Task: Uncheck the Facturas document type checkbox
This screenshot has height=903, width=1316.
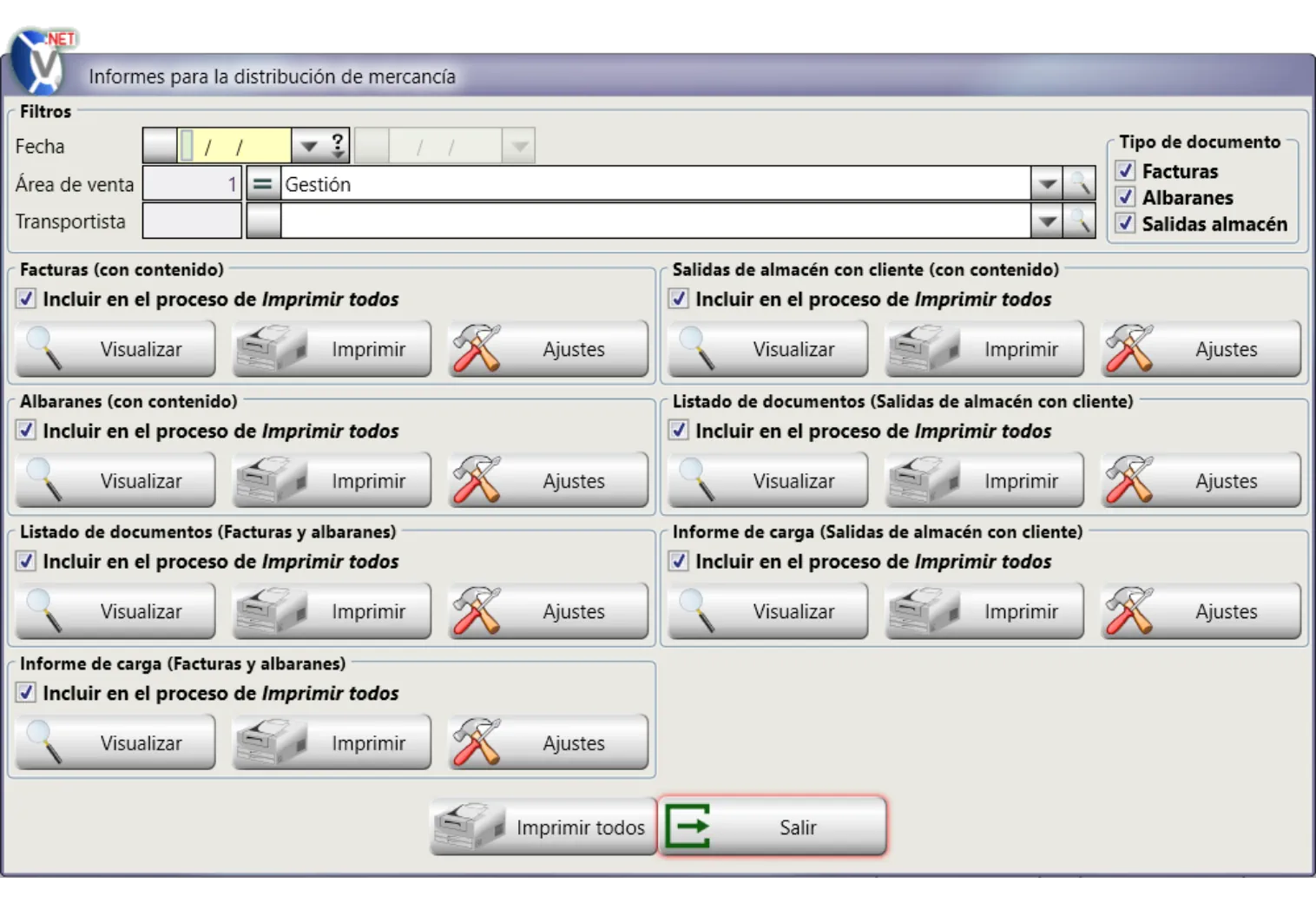Action: click(1125, 171)
